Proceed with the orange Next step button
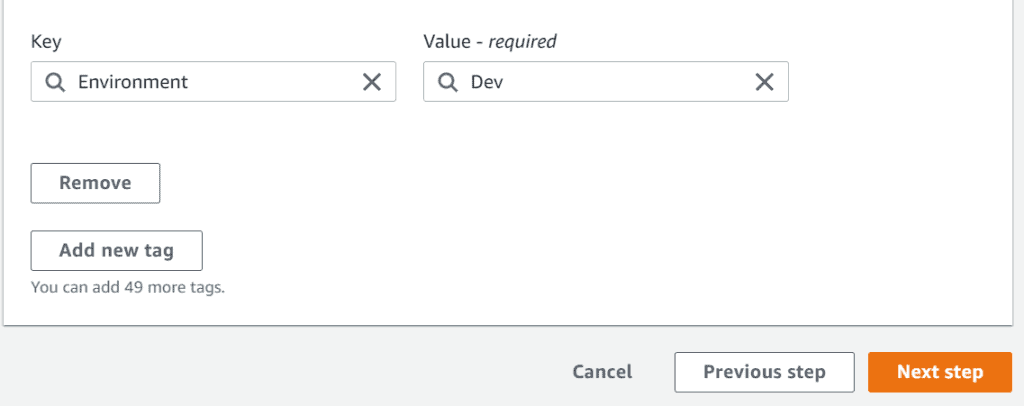The height and width of the screenshot is (406, 1024). pos(940,372)
